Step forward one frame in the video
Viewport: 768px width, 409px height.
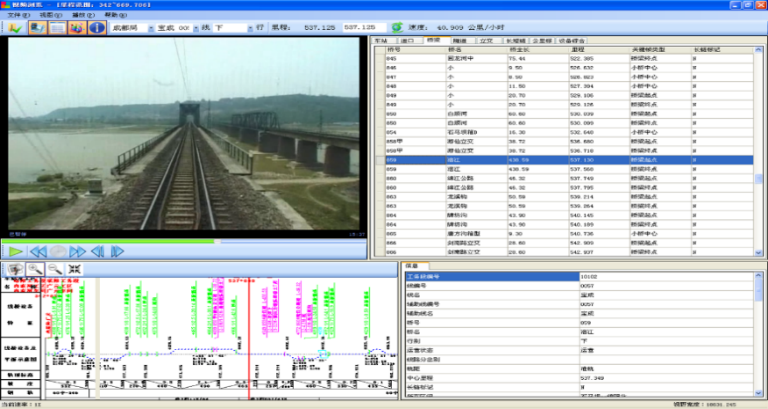click(119, 252)
